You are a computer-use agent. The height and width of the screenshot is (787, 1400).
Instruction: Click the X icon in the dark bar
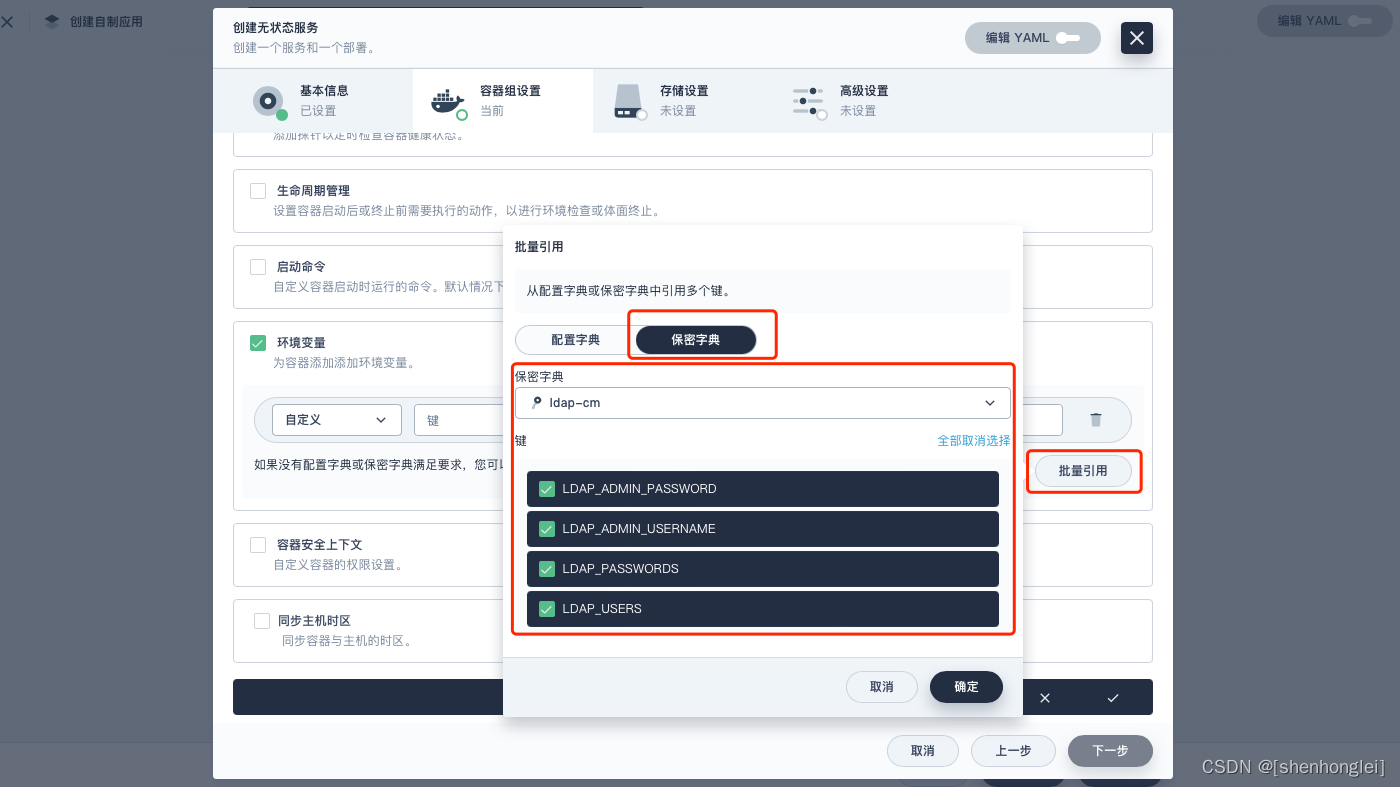[1045, 698]
